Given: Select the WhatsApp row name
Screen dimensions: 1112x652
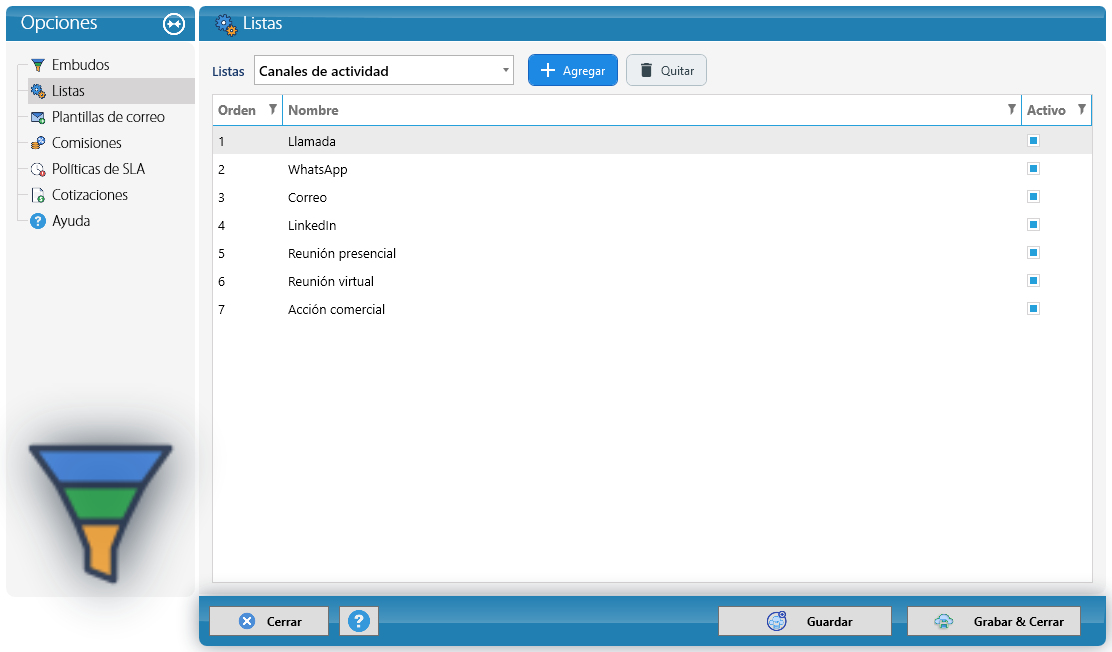Looking at the screenshot, I should pyautogui.click(x=318, y=170).
